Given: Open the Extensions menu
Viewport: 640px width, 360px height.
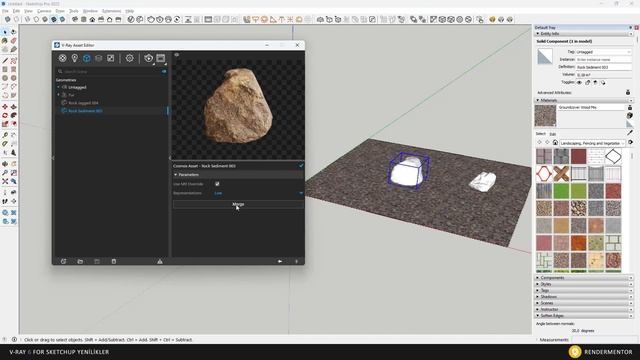Looking at the screenshot, I should (x=111, y=11).
